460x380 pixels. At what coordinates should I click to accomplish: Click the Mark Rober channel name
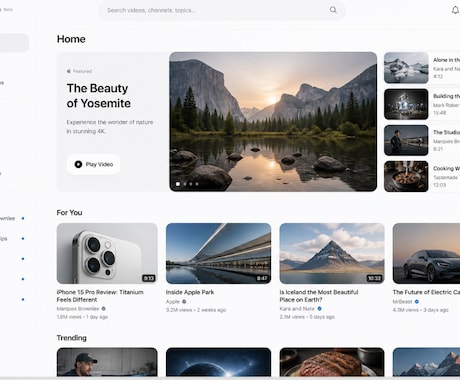446,105
